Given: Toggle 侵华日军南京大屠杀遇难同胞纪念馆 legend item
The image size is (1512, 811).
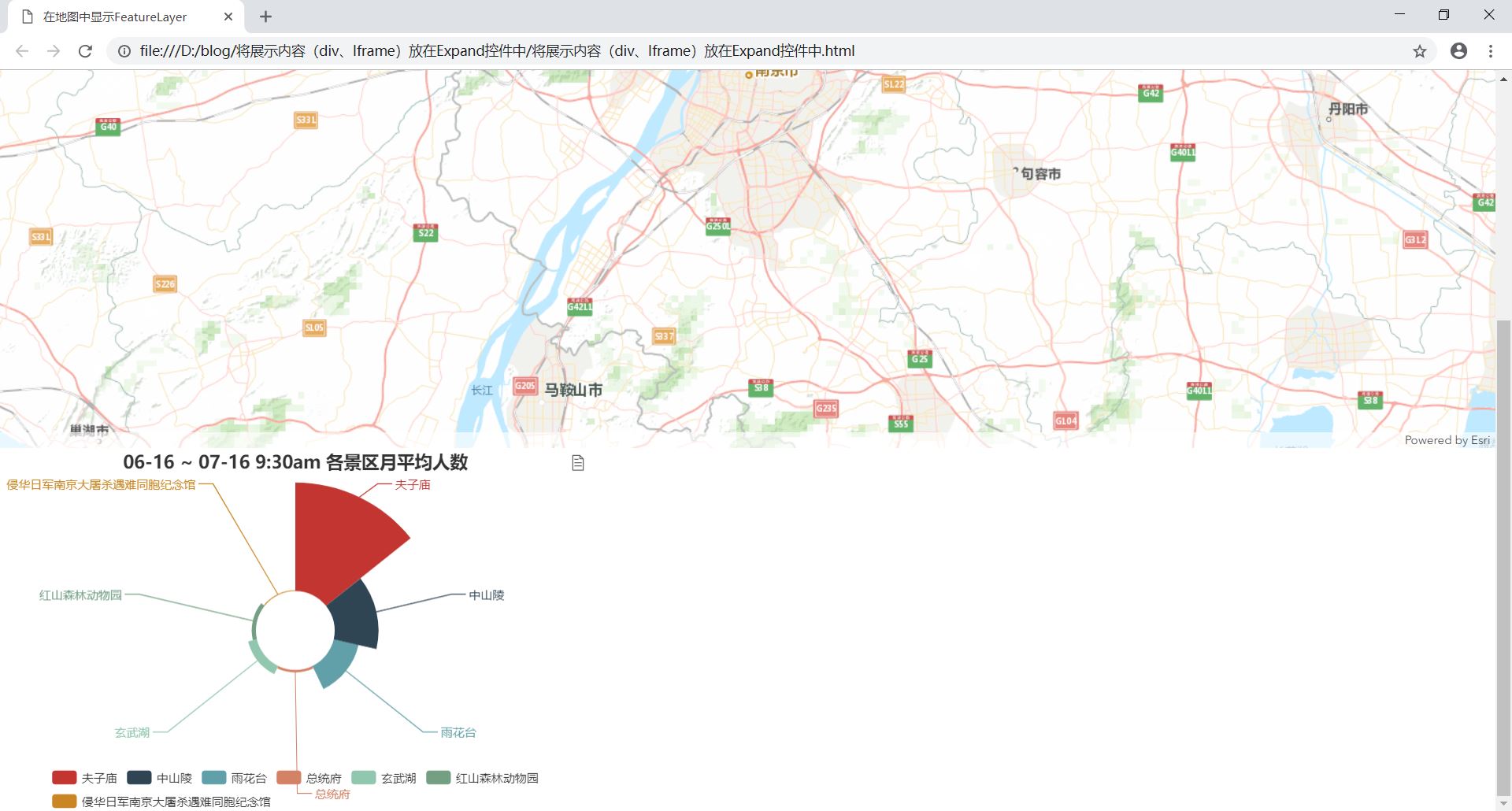Looking at the screenshot, I should 161,802.
